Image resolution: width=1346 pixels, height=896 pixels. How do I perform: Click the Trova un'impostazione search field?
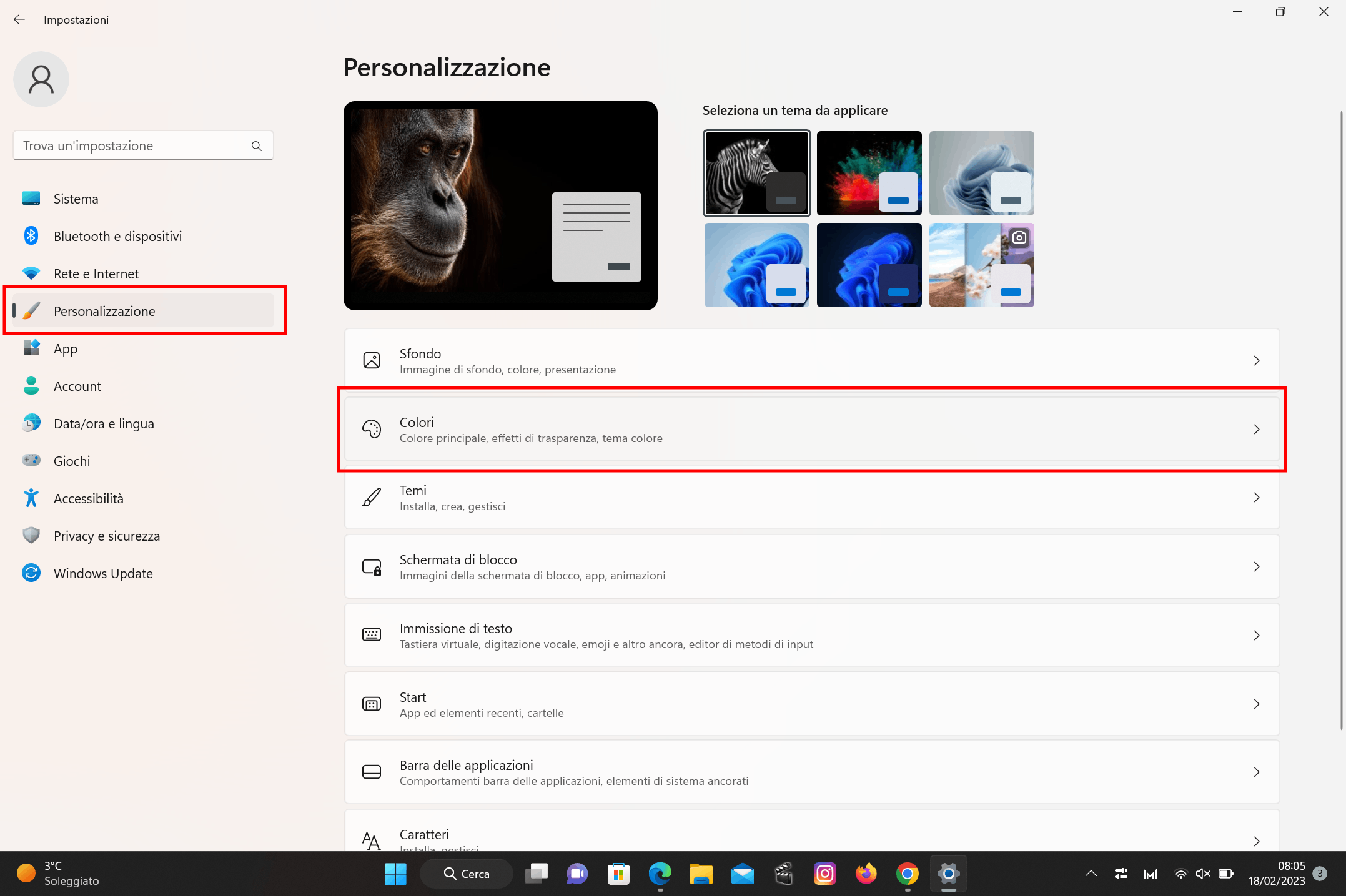(x=134, y=146)
